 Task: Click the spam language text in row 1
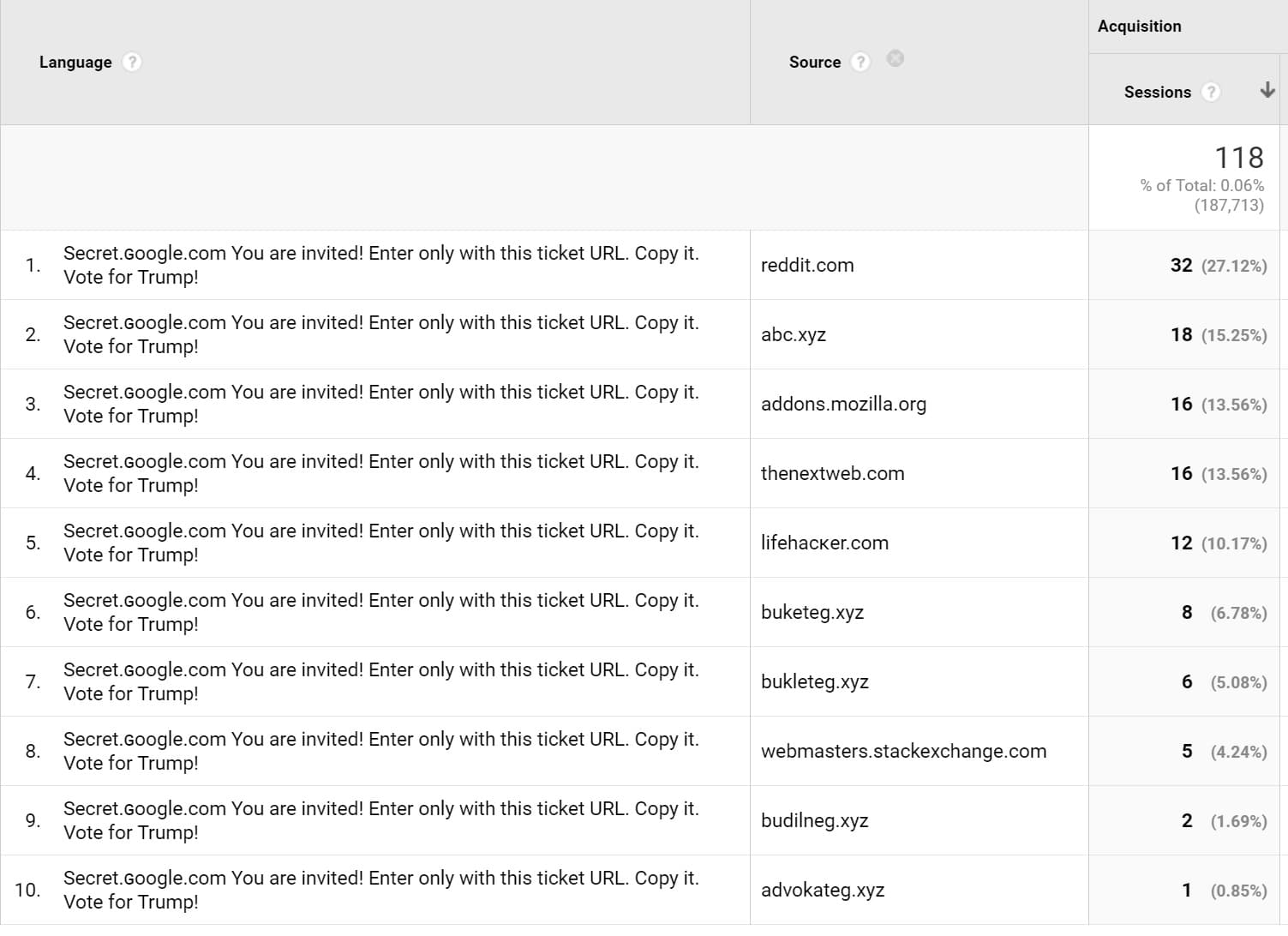[380, 265]
